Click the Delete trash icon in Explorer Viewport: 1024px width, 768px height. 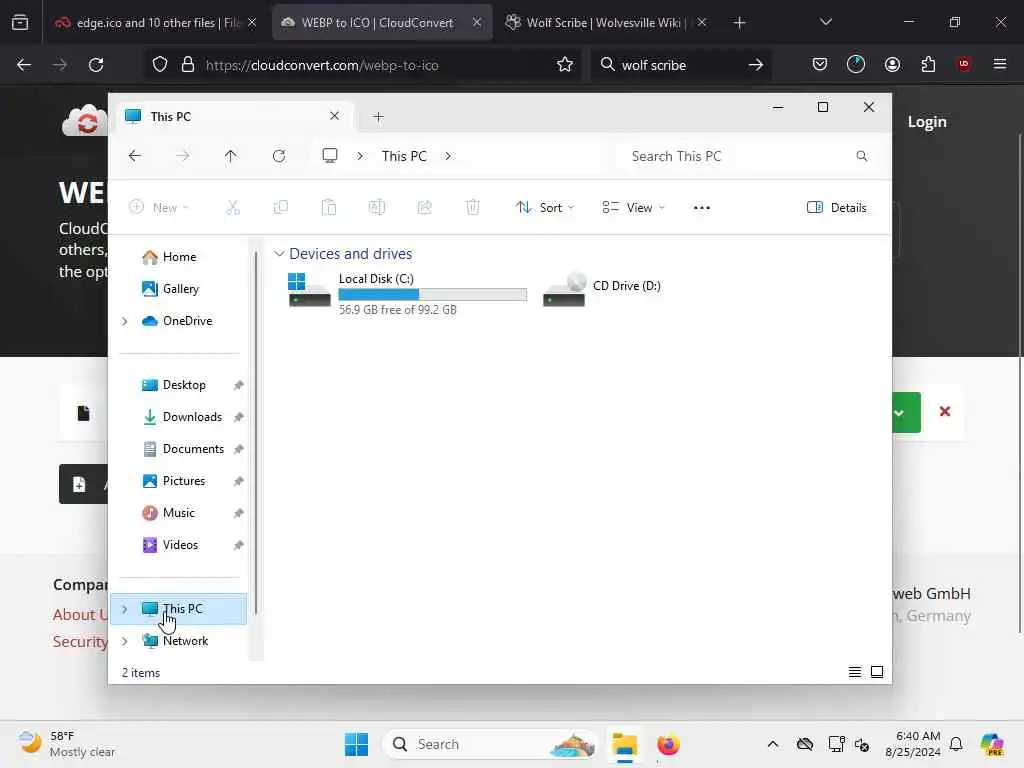pyautogui.click(x=473, y=208)
